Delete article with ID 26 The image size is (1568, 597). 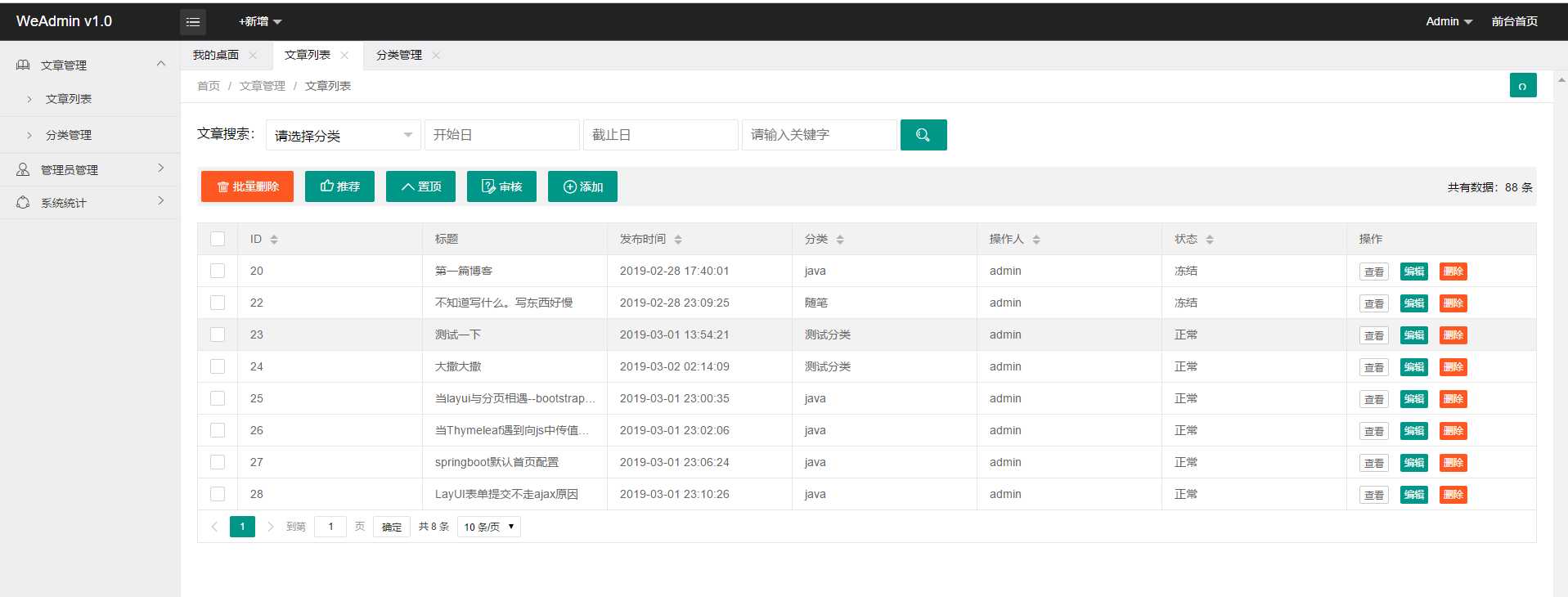click(1453, 431)
